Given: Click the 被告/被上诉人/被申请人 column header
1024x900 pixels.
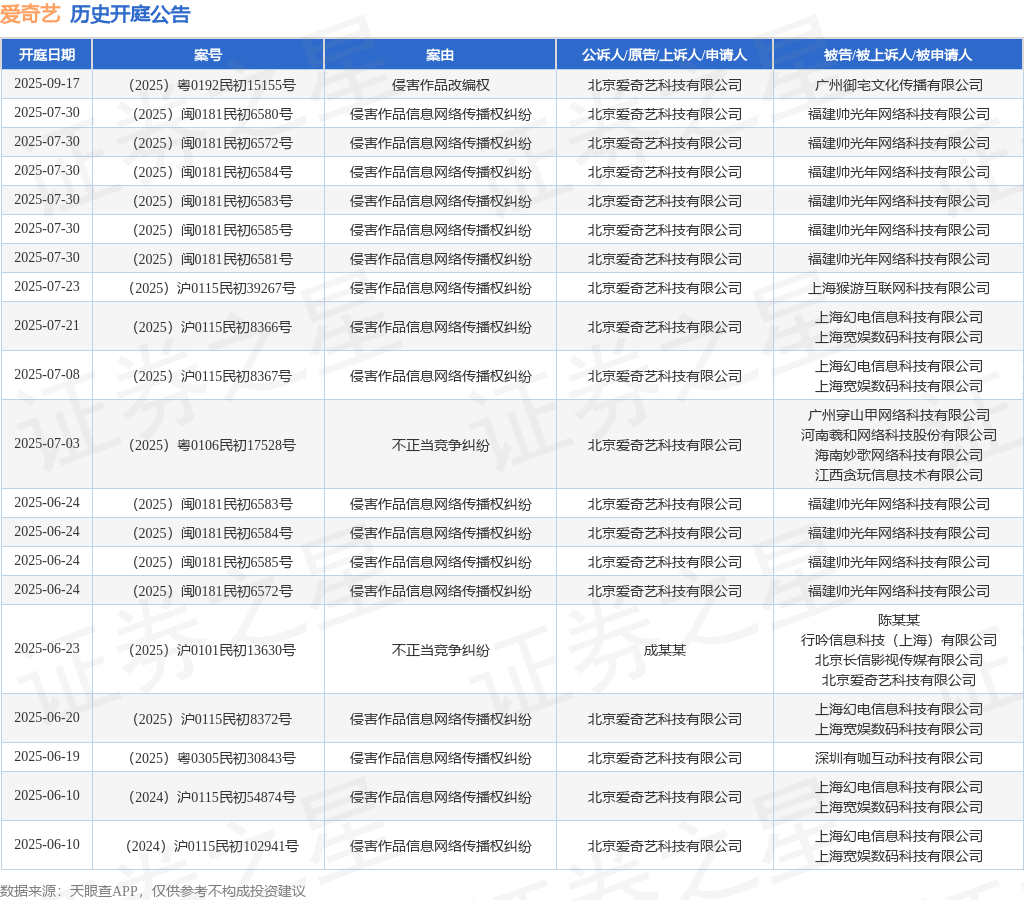Looking at the screenshot, I should coord(898,55).
